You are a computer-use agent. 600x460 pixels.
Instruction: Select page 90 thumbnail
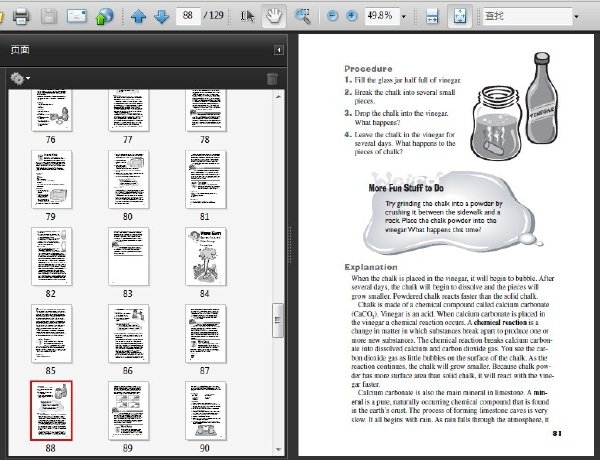[x=205, y=411]
